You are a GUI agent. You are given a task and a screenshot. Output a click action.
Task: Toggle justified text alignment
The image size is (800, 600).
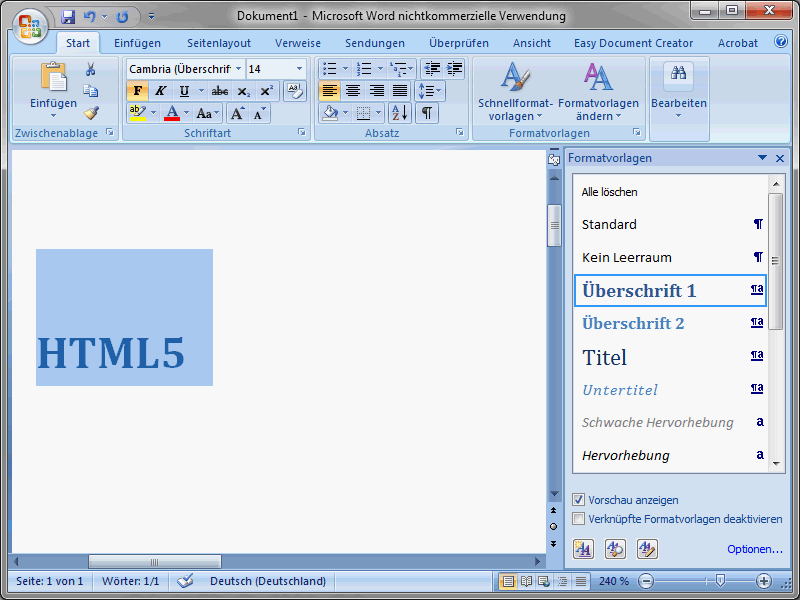pos(400,91)
